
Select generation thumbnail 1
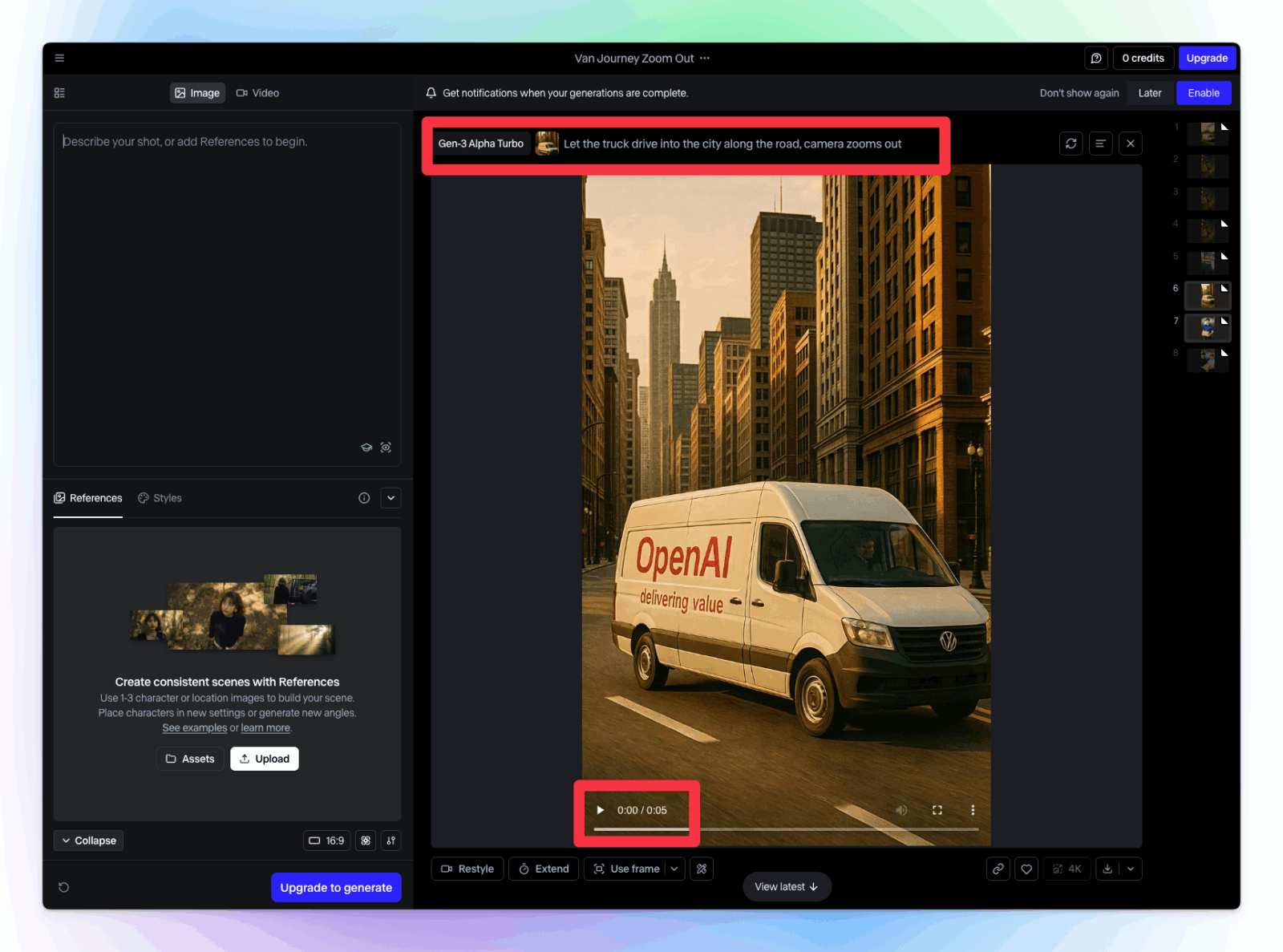tap(1208, 133)
